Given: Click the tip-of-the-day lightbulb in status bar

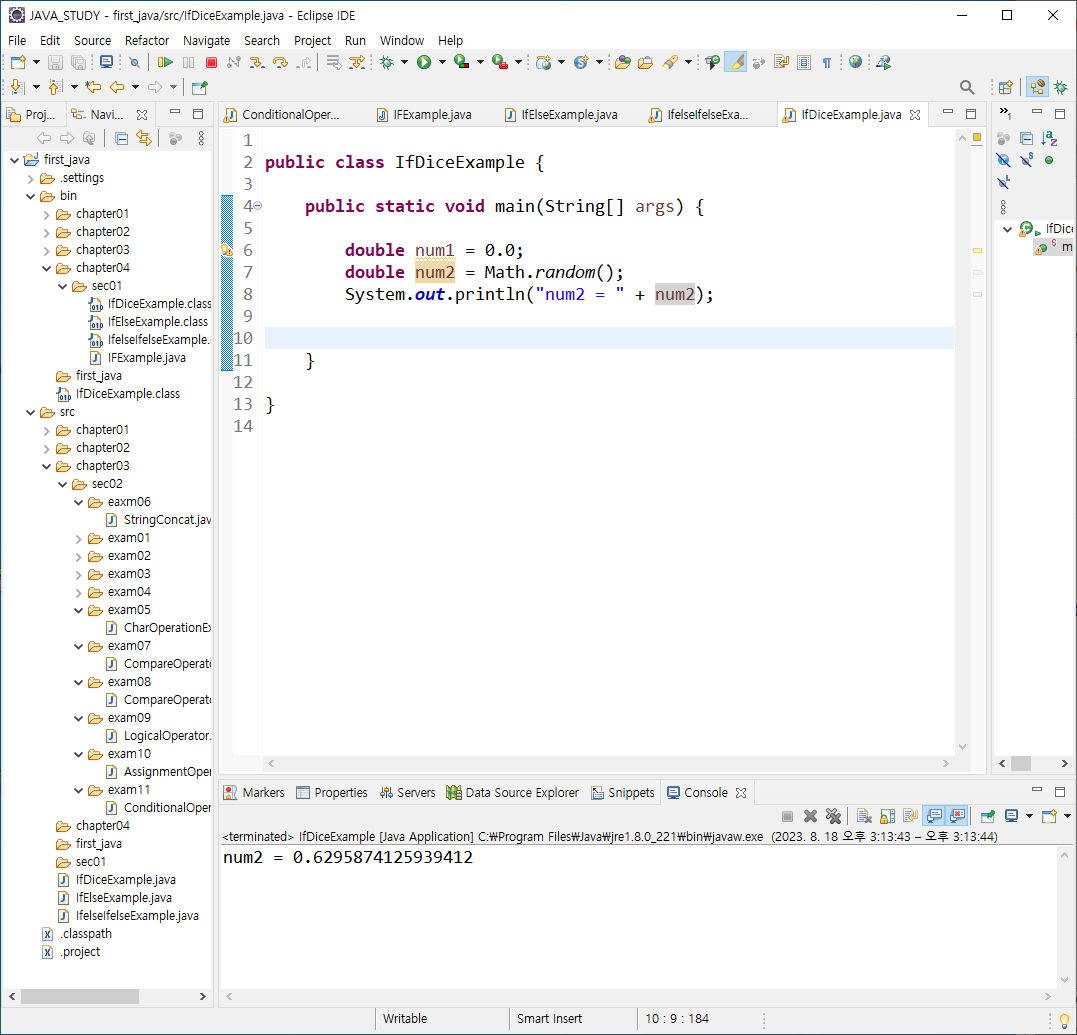Looking at the screenshot, I should click(1064, 1021).
